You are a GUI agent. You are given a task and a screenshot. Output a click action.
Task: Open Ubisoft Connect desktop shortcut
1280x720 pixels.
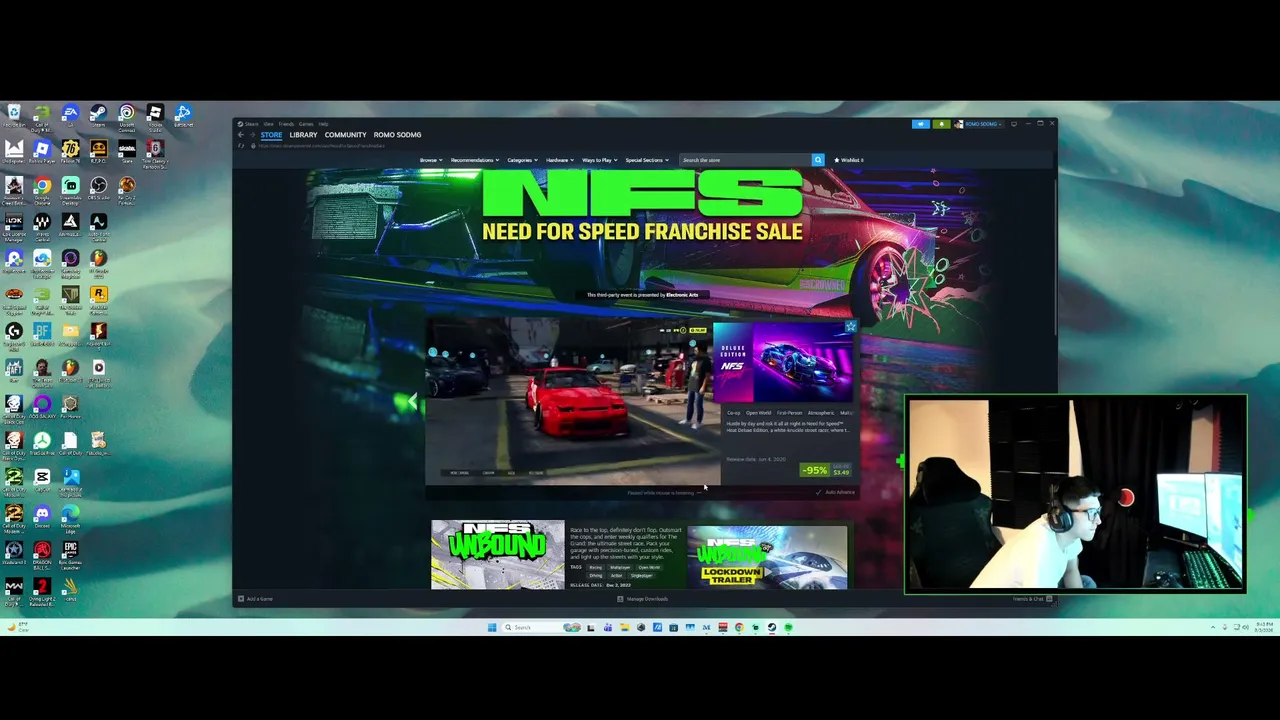pos(127,117)
